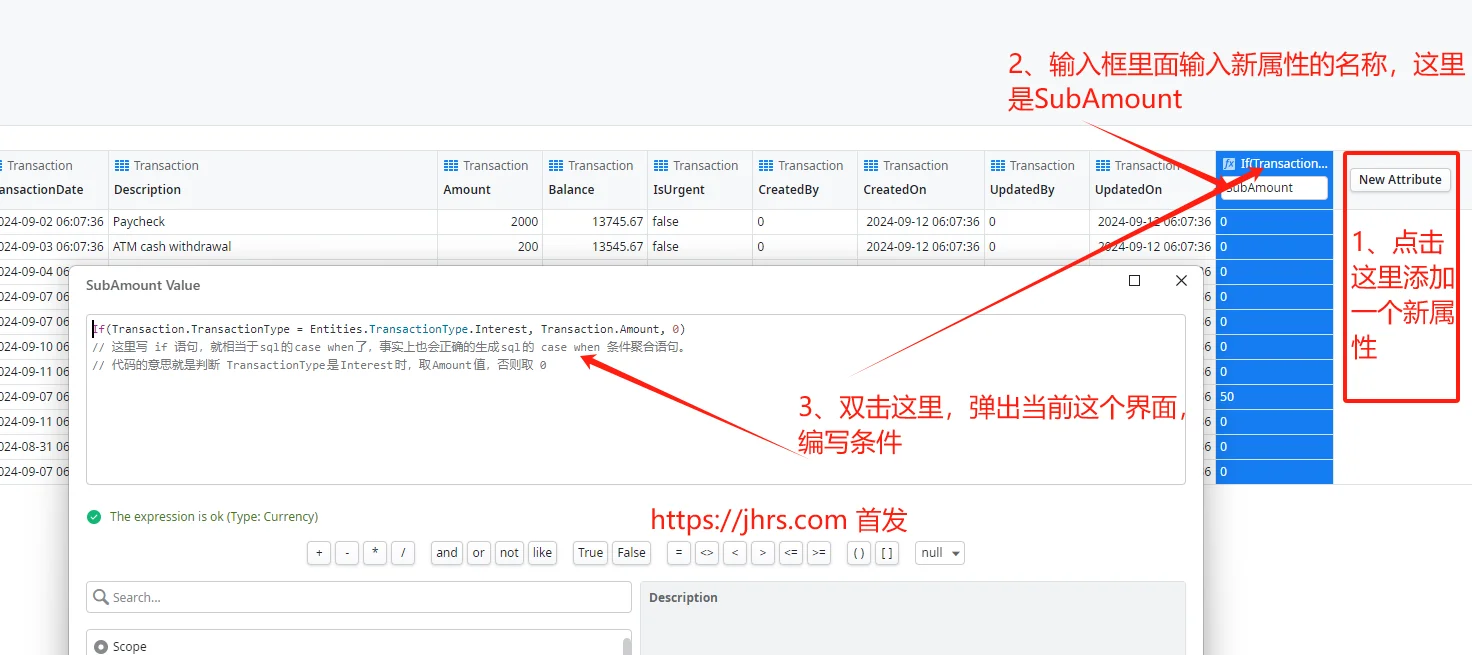This screenshot has height=655, width=1472.
Task: Insert the 'like' operator
Action: [542, 553]
